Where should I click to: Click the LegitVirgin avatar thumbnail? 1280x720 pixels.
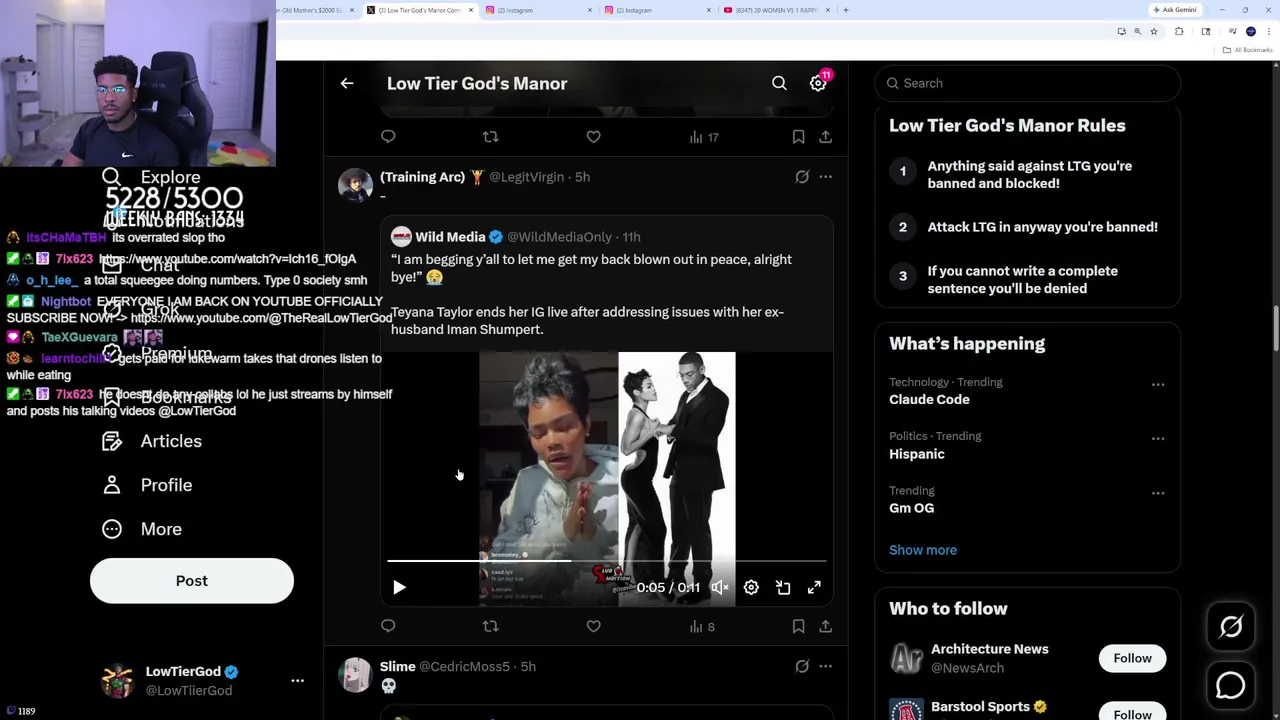pyautogui.click(x=355, y=185)
